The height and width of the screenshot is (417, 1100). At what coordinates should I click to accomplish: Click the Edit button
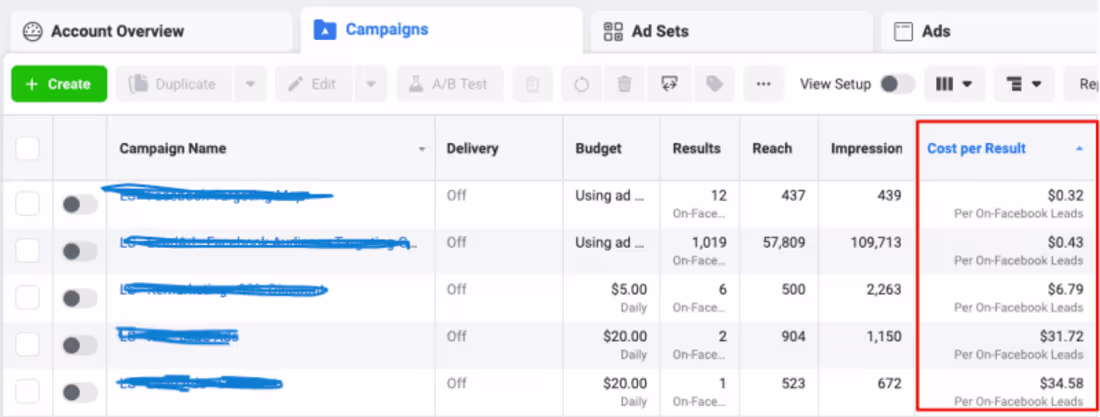(314, 84)
